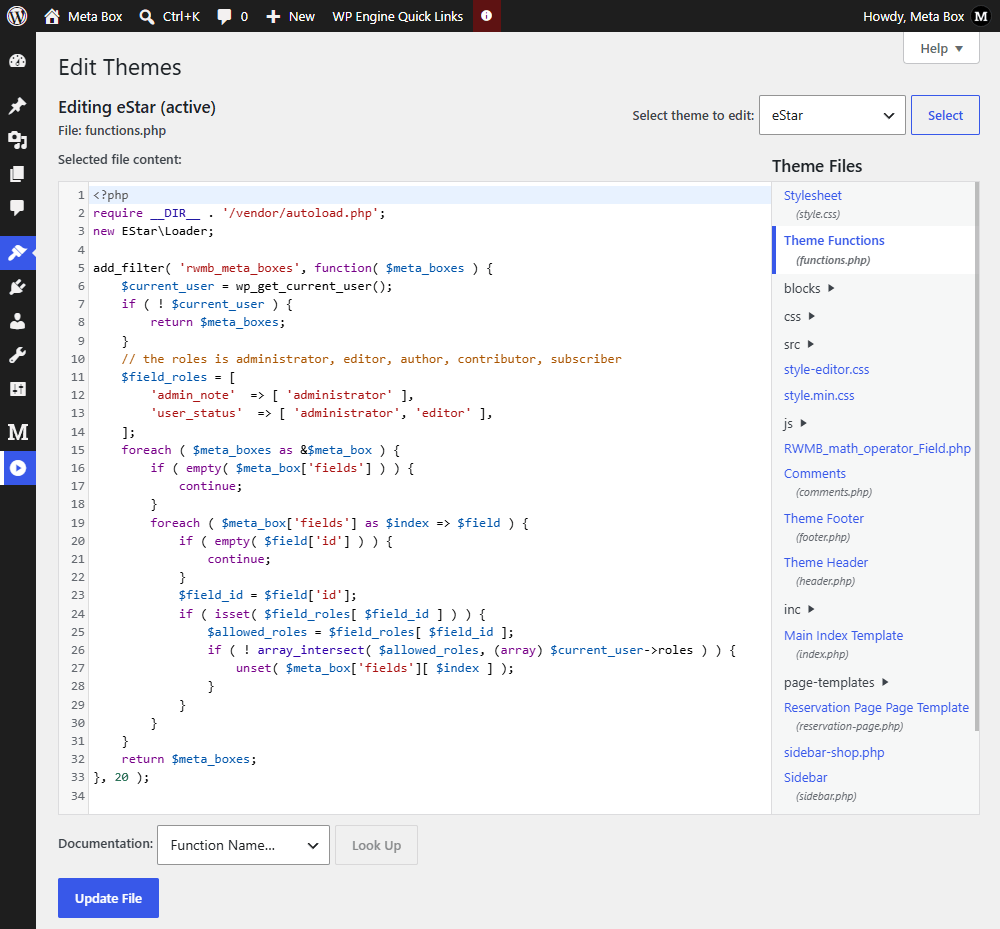Open the Plugins plug icon in sidebar
This screenshot has width=1000, height=929.
[17, 287]
